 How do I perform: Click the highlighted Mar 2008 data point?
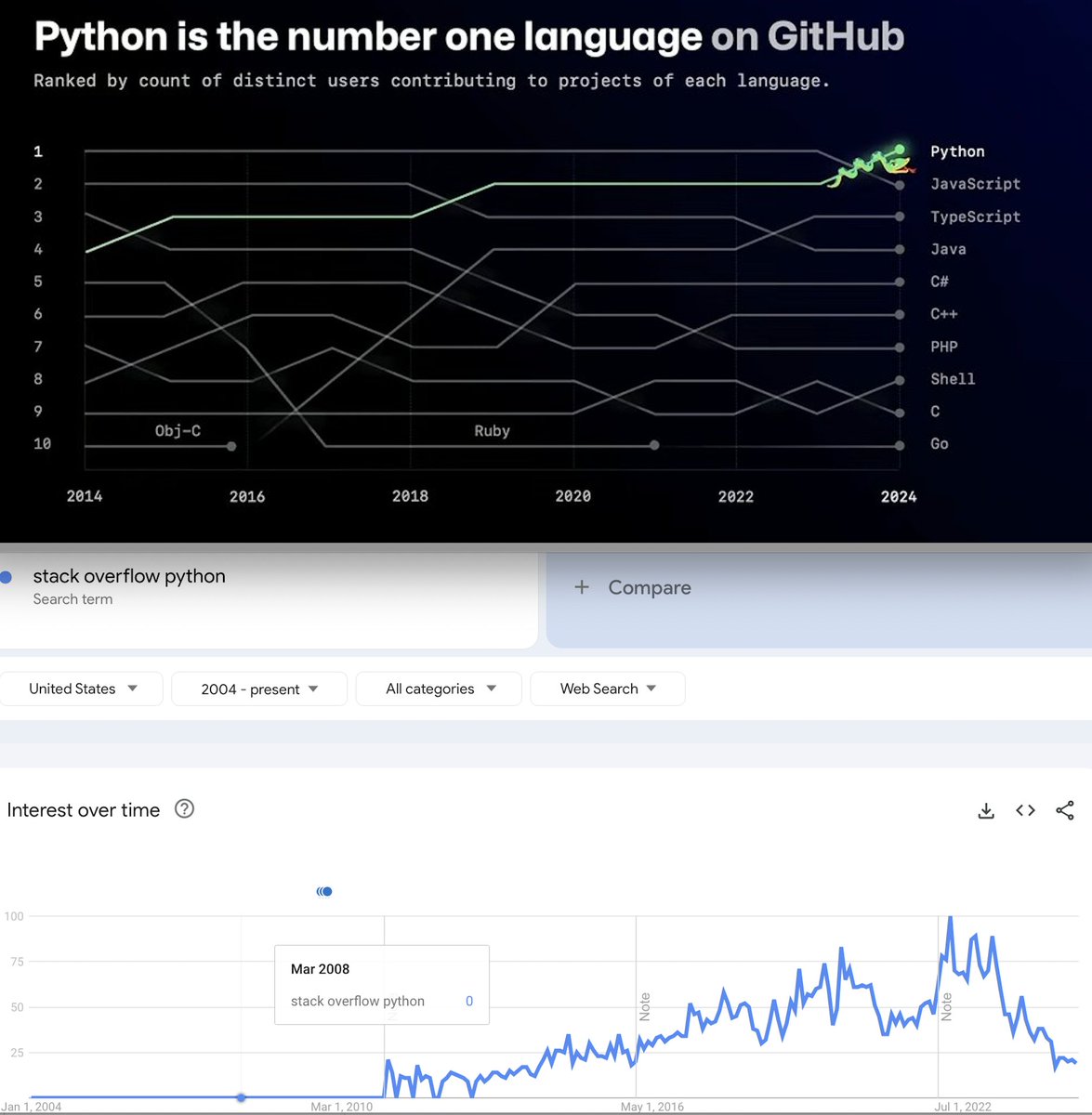[x=242, y=1097]
